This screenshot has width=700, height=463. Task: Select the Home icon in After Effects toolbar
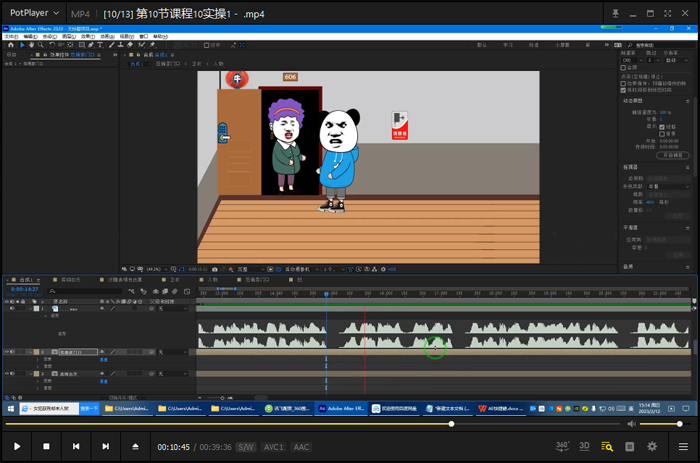click(11, 45)
